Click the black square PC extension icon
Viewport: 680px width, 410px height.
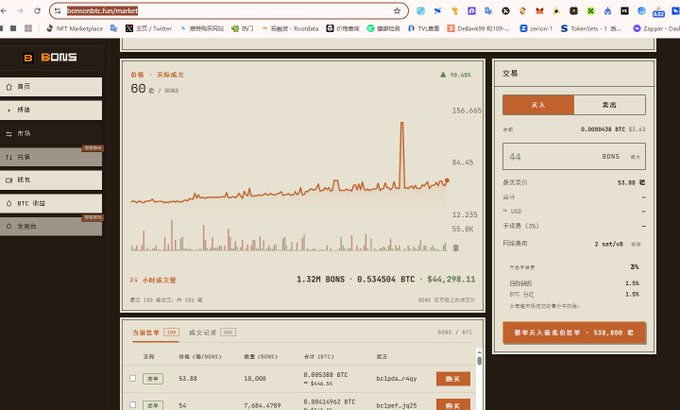point(624,11)
